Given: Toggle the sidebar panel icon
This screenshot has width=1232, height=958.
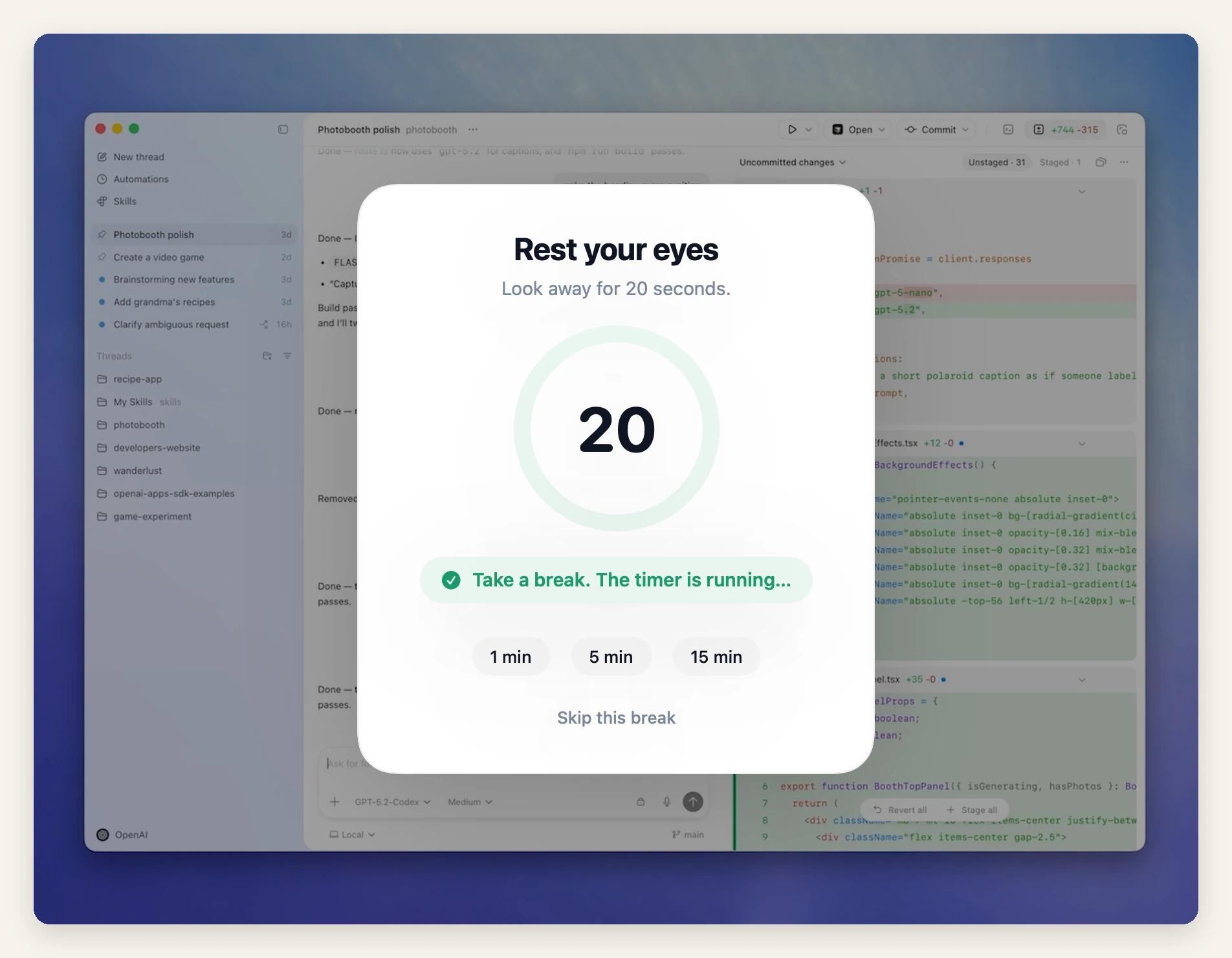Looking at the screenshot, I should pos(283,129).
